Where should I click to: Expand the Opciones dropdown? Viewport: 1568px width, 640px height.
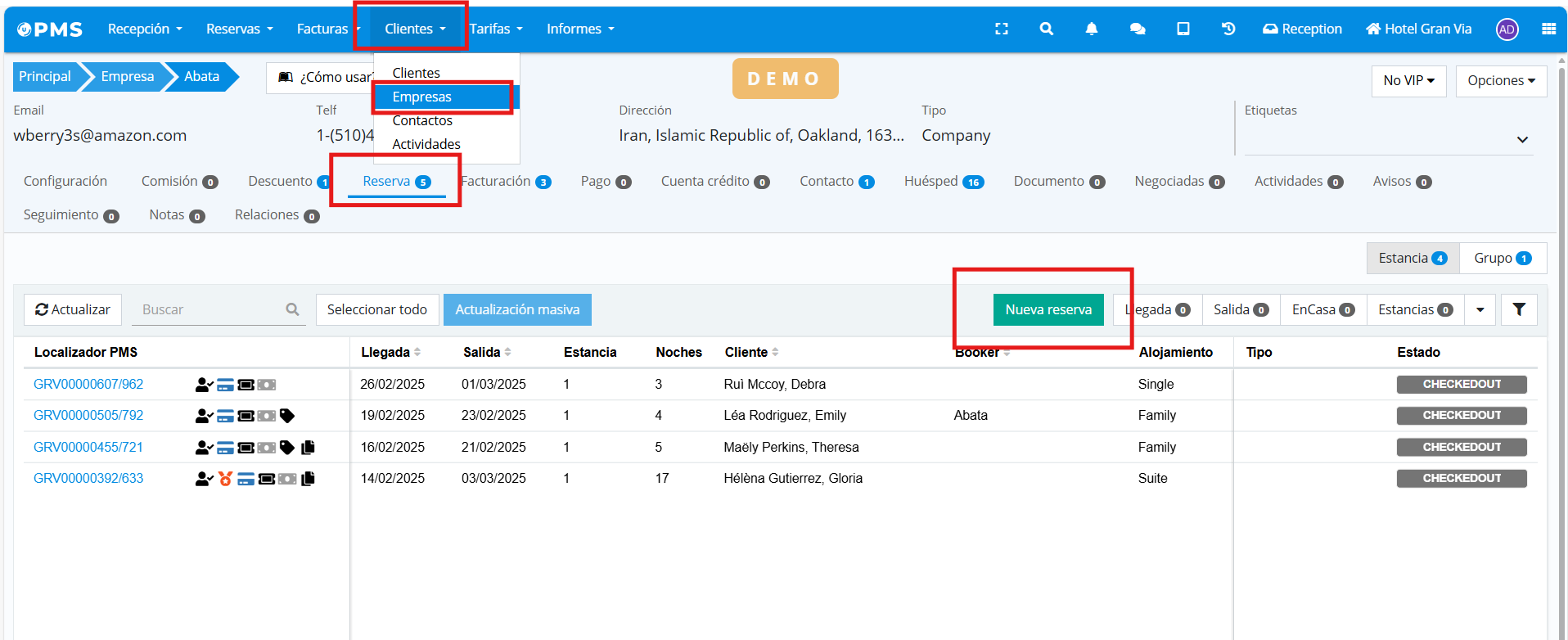click(1501, 80)
